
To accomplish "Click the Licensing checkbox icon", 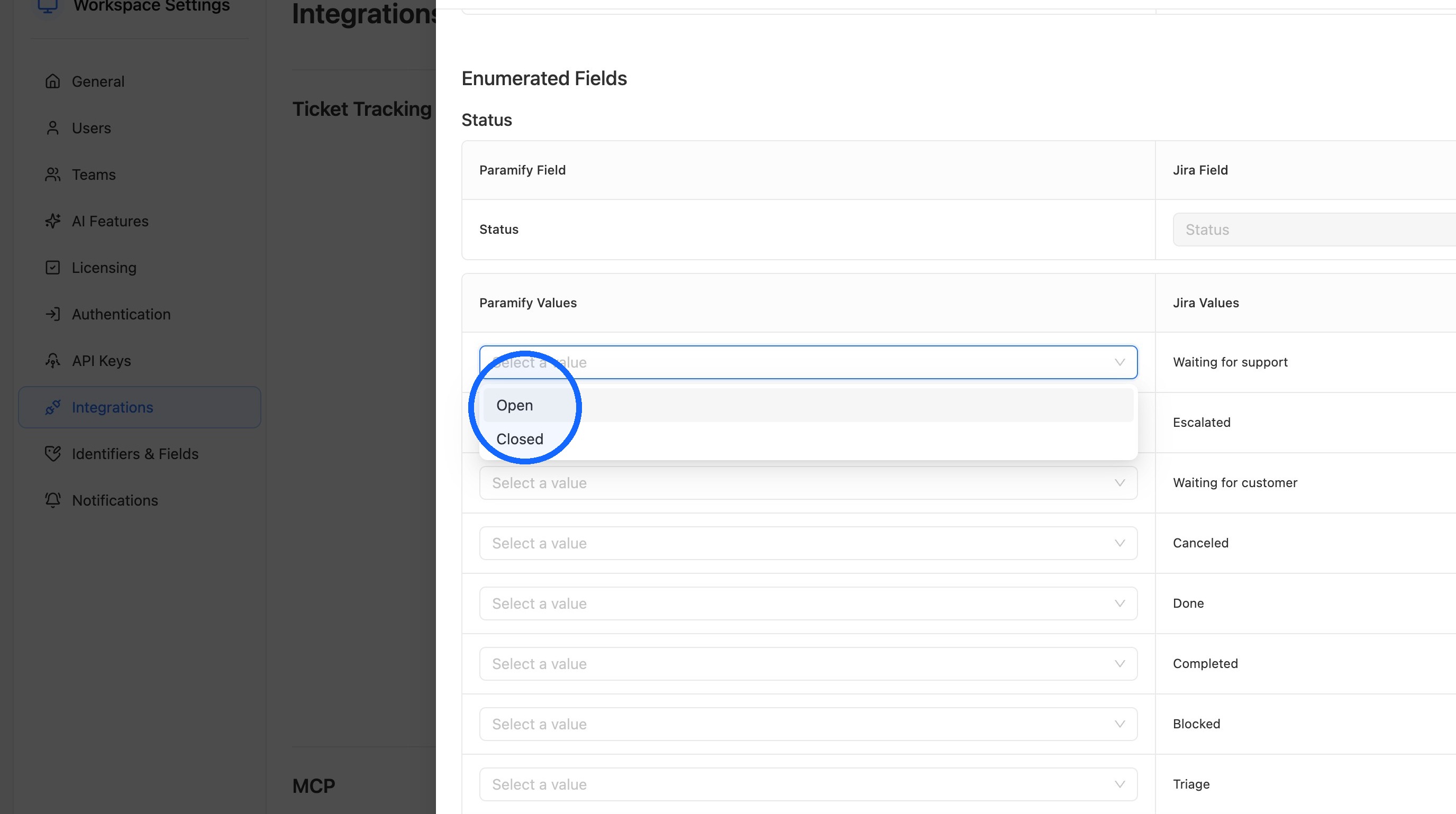I will pyautogui.click(x=52, y=268).
